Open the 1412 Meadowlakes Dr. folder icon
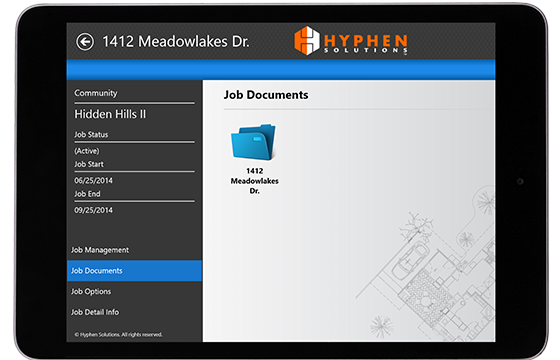This screenshot has height=360, width=560. click(254, 142)
